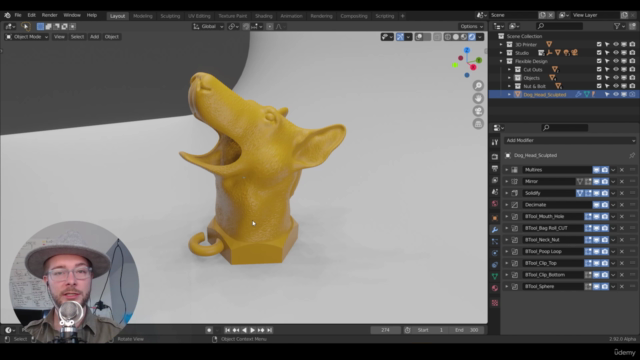The height and width of the screenshot is (360, 640).
Task: Click the zoom viewport magnifier icon
Action: click(x=478, y=86)
